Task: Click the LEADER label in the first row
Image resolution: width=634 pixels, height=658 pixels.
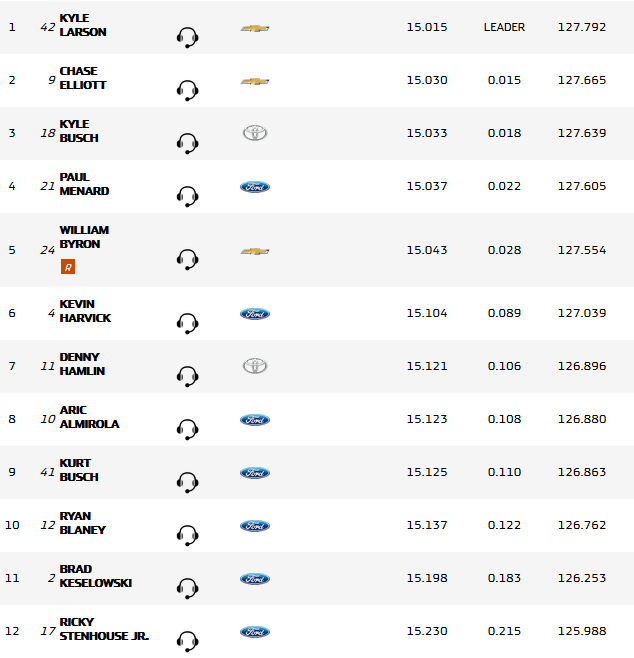Action: coord(504,27)
